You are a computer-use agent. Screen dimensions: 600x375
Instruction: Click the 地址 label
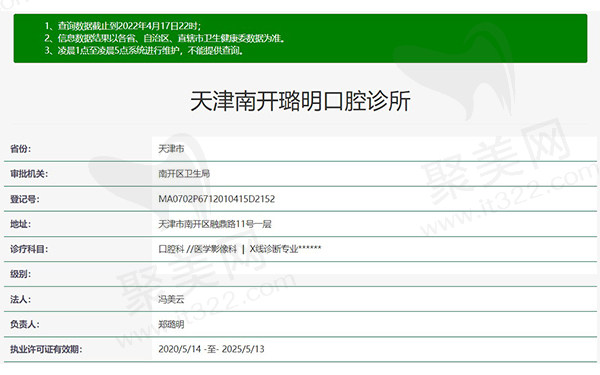[21, 224]
